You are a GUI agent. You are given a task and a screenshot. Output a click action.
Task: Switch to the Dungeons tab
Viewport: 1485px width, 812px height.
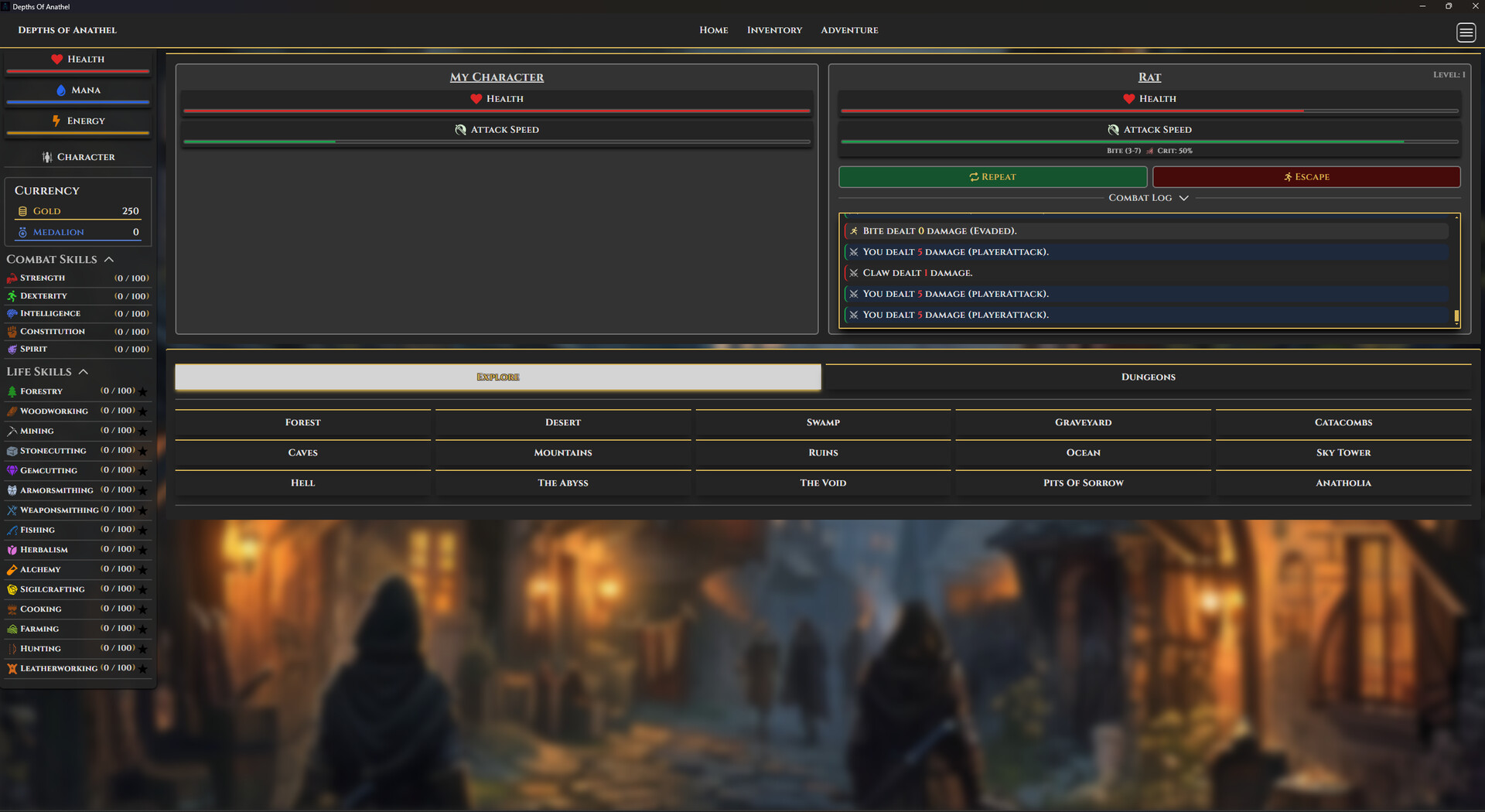coord(1148,377)
